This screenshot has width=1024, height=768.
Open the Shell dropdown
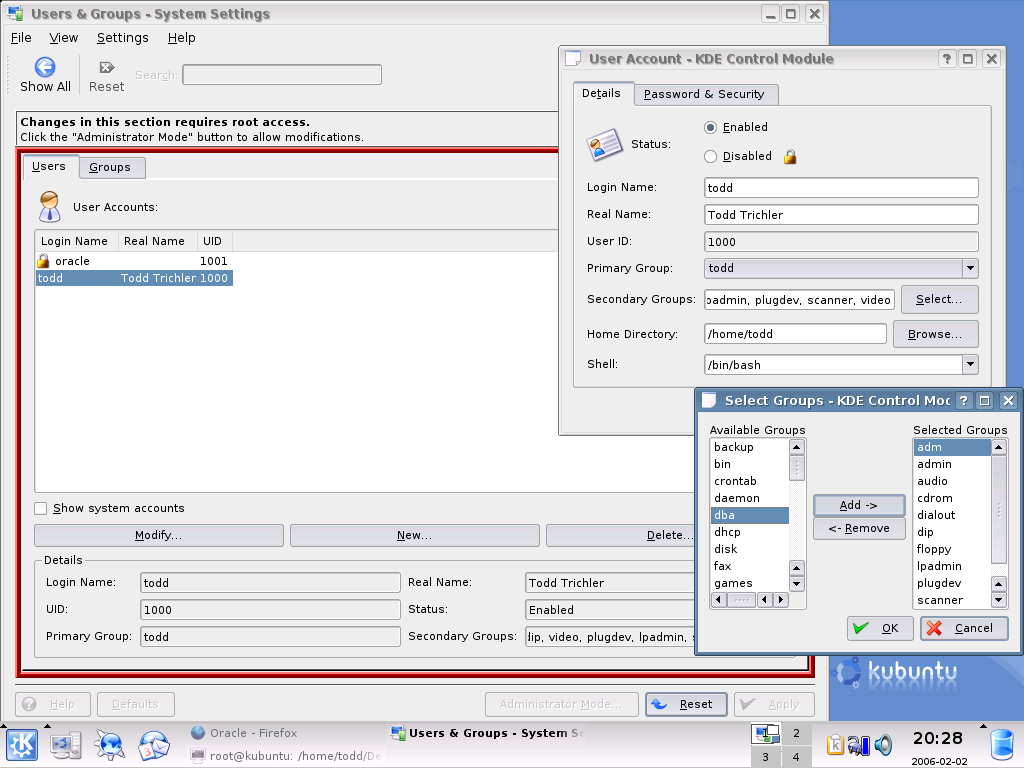[x=970, y=364]
